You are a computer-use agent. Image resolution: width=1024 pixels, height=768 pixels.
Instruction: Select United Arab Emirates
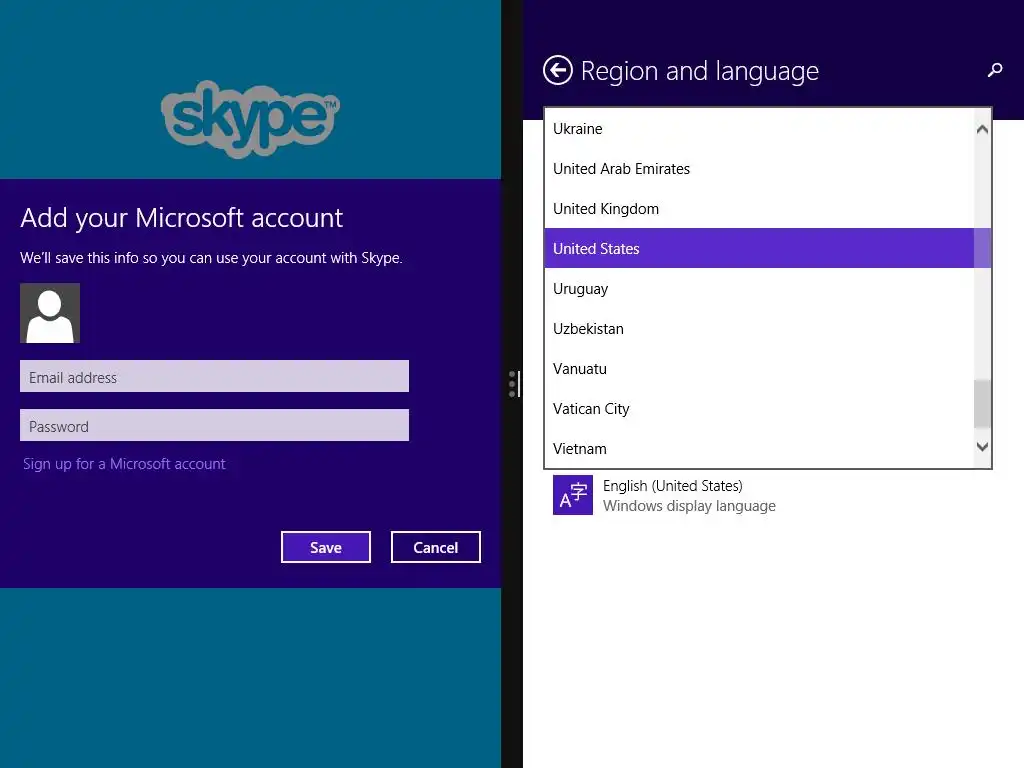tap(759, 168)
